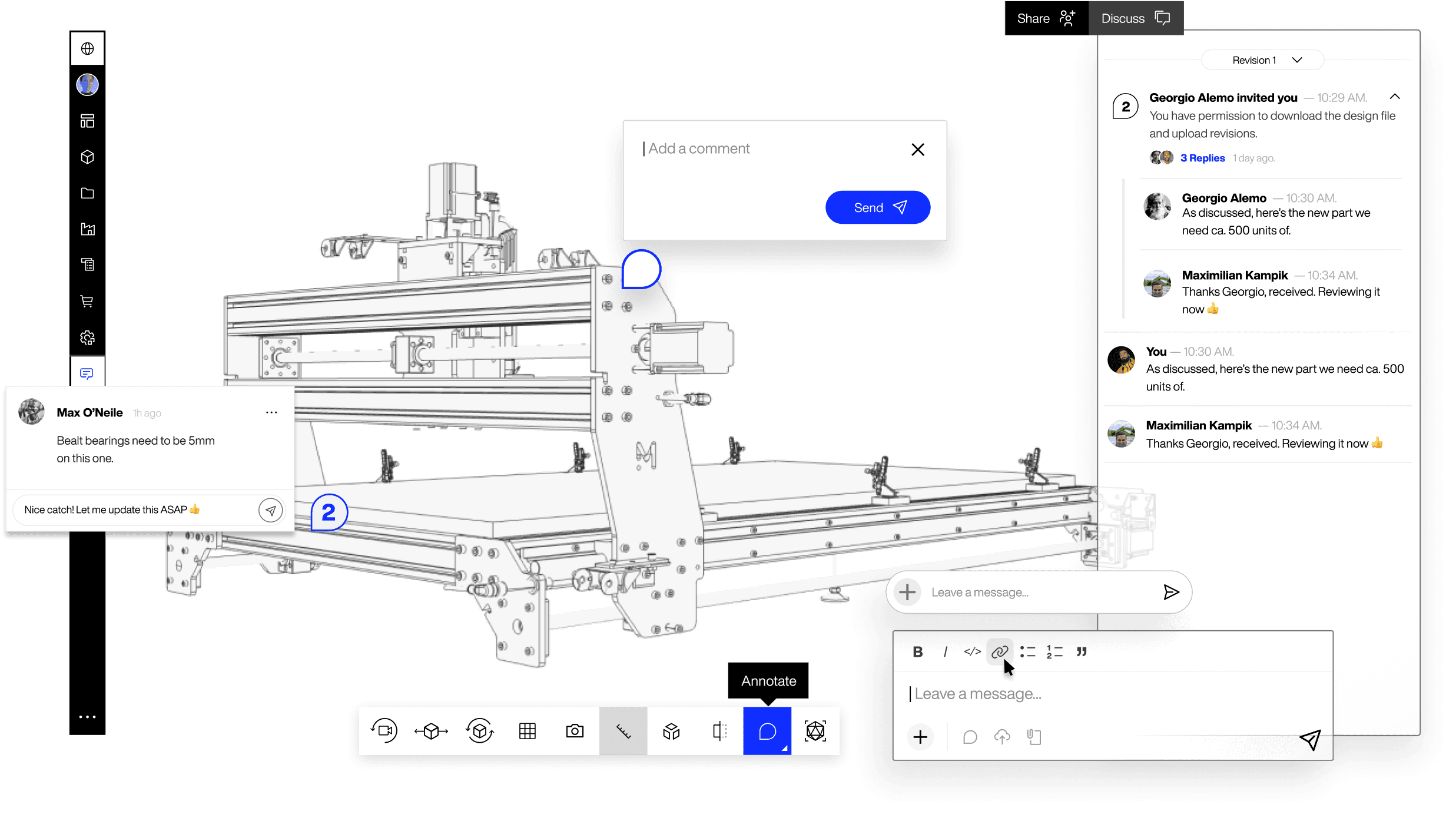This screenshot has height=814, width=1456.
Task: Expand more options on Max O'Neile's comment
Action: coord(271,412)
